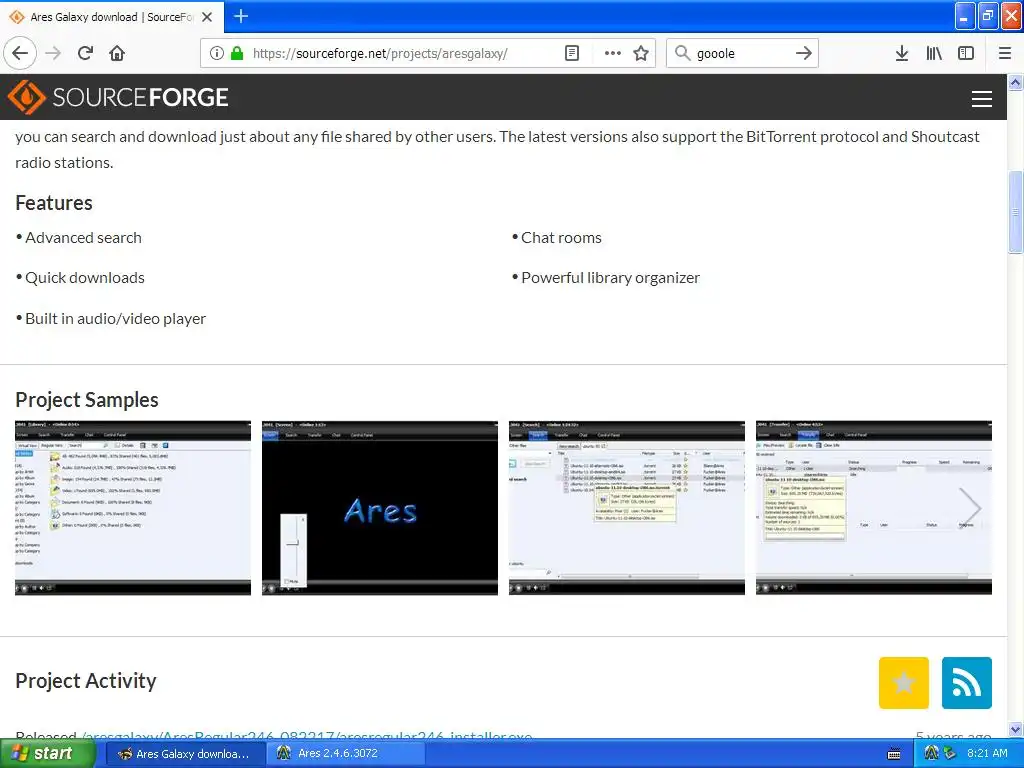The image size is (1024, 768).
Task: Click Powerful library organizer text
Action: pos(610,278)
